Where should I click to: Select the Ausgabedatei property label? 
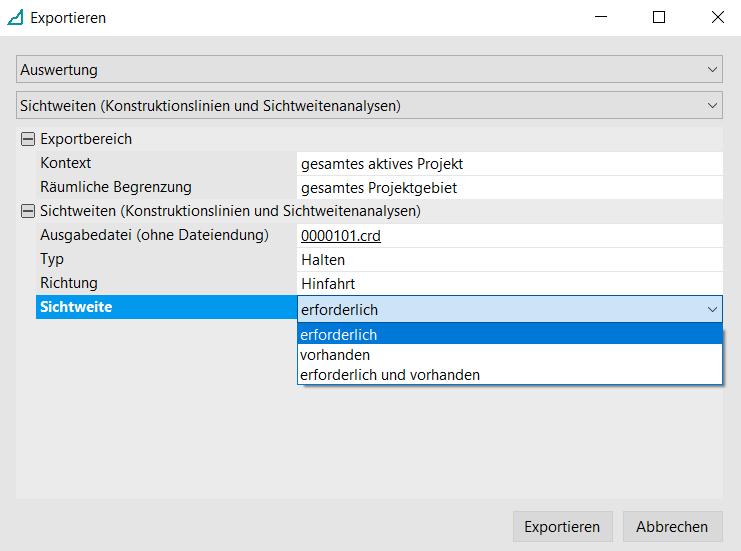155,235
